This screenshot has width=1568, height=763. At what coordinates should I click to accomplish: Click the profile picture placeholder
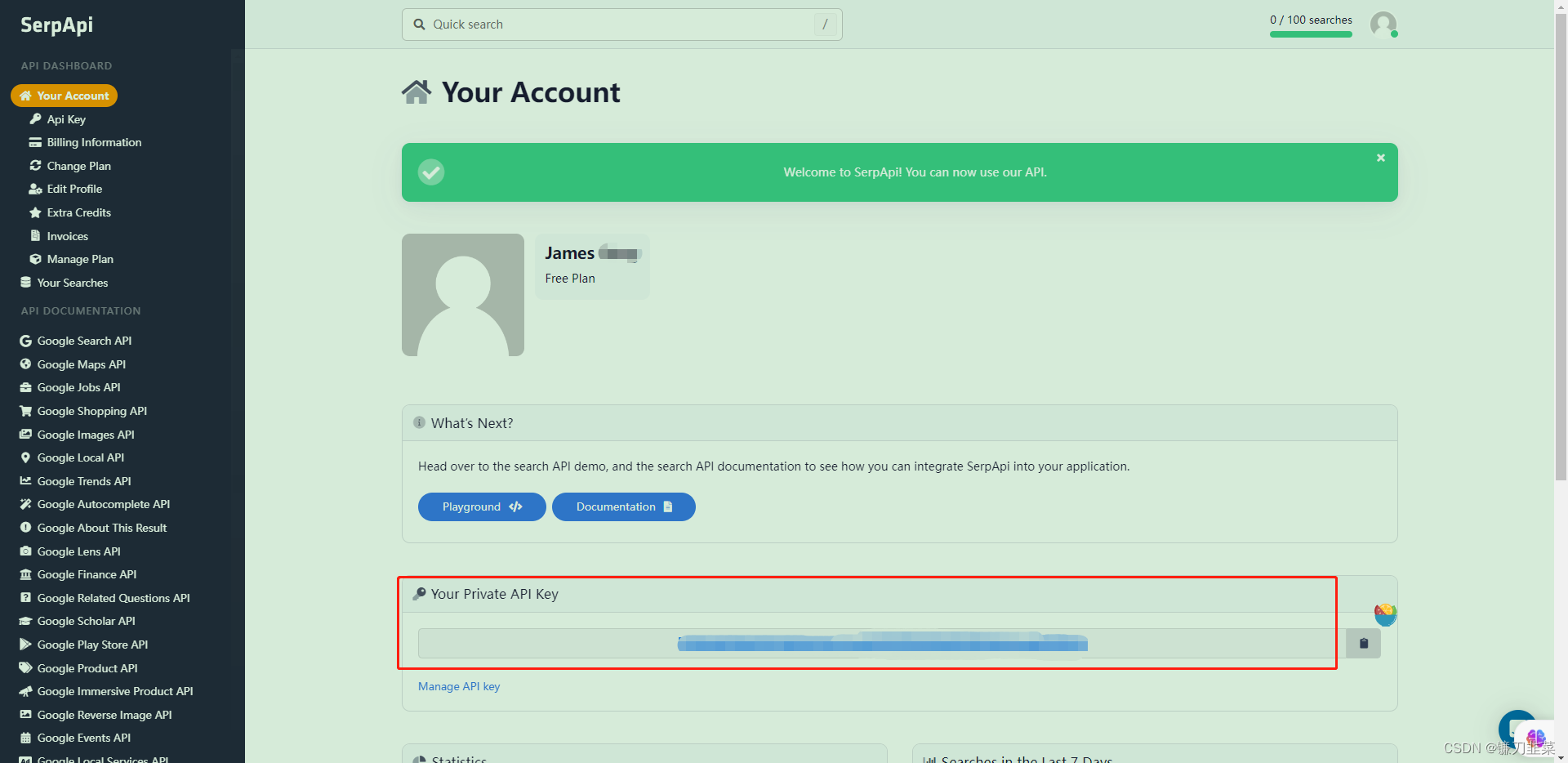pyautogui.click(x=463, y=295)
